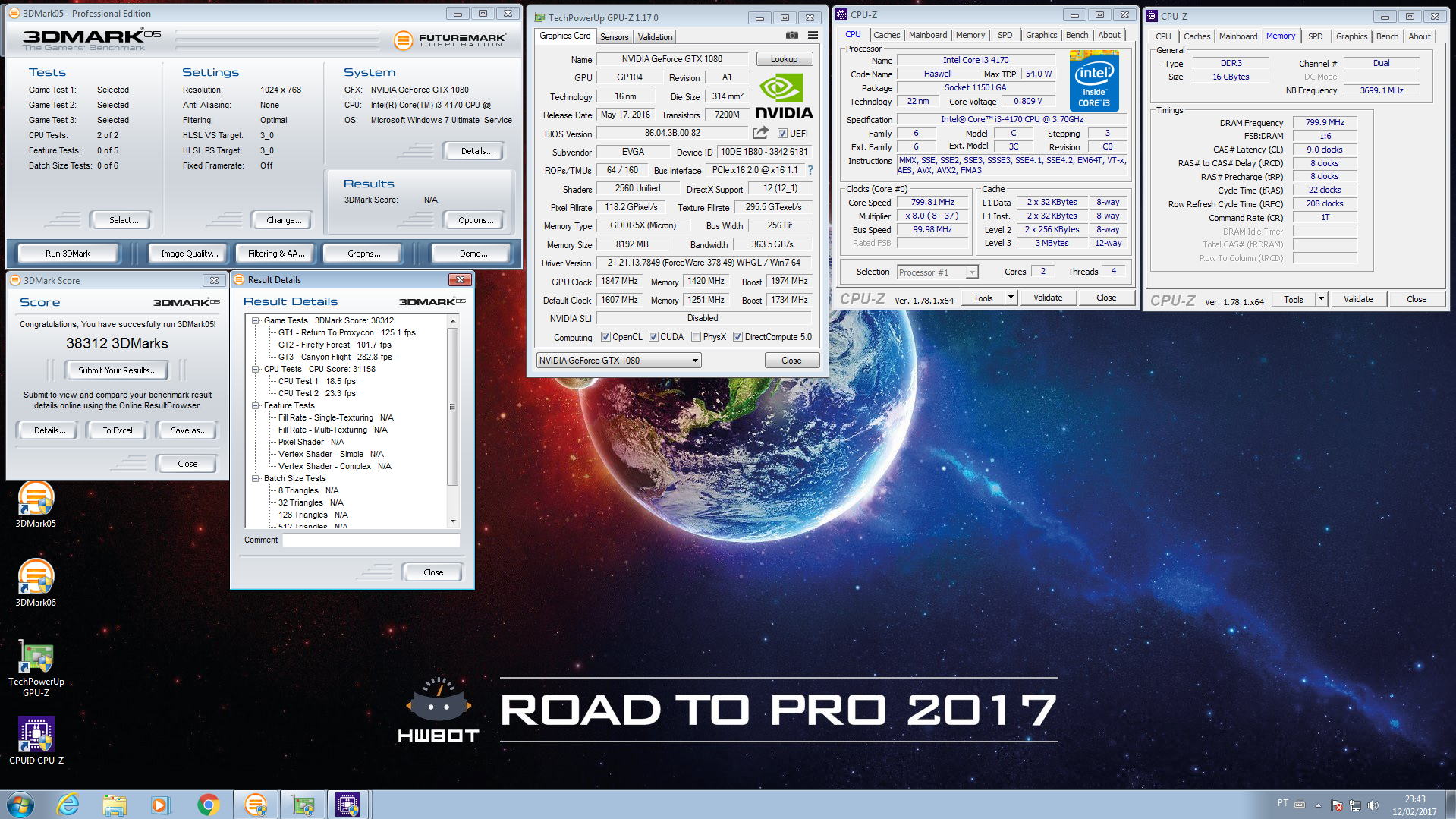Viewport: 1456px width, 819px height.
Task: Click into the Comment input field
Action: 371,540
